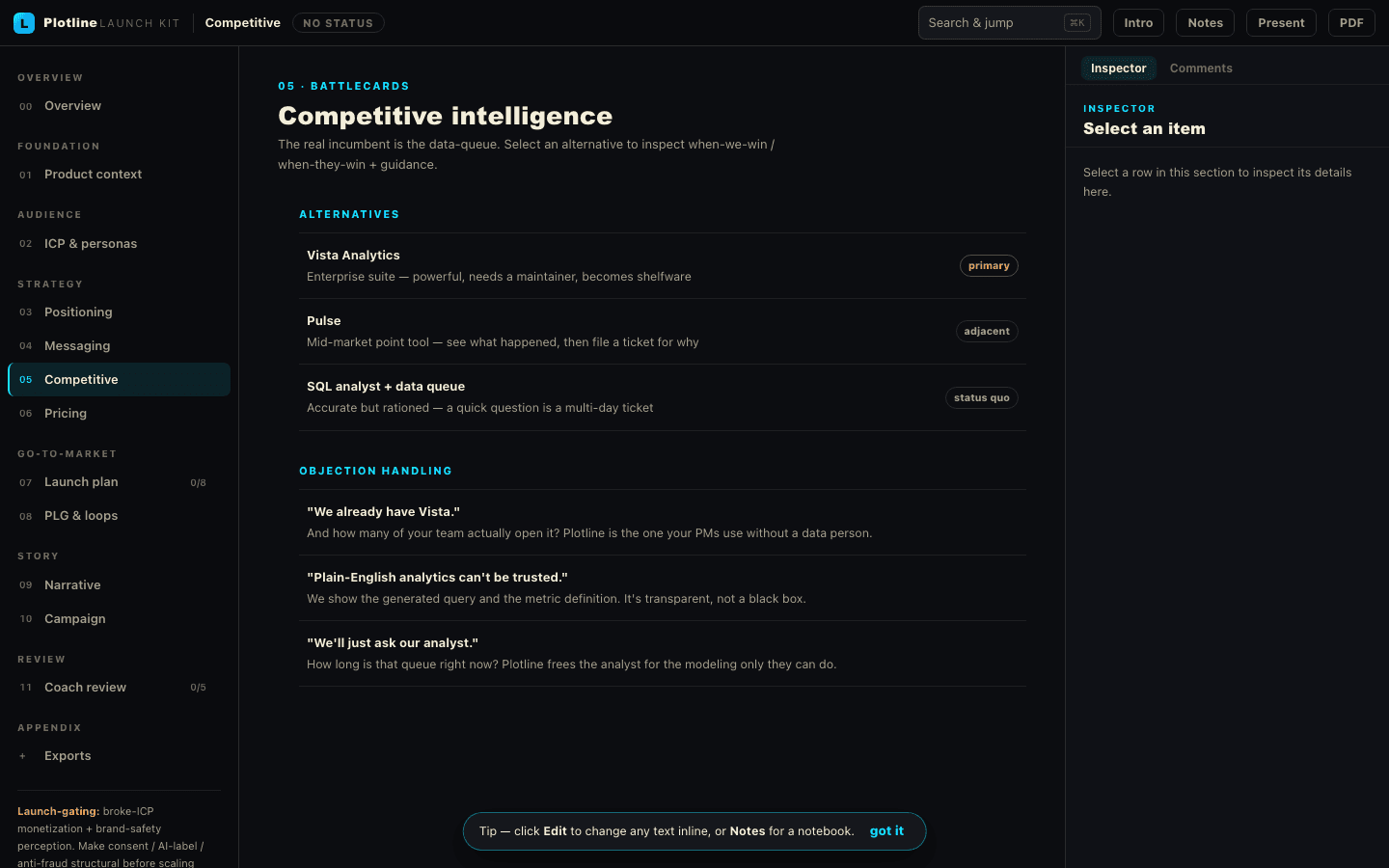The width and height of the screenshot is (1389, 868).
Task: Start Present mode
Action: click(x=1281, y=23)
